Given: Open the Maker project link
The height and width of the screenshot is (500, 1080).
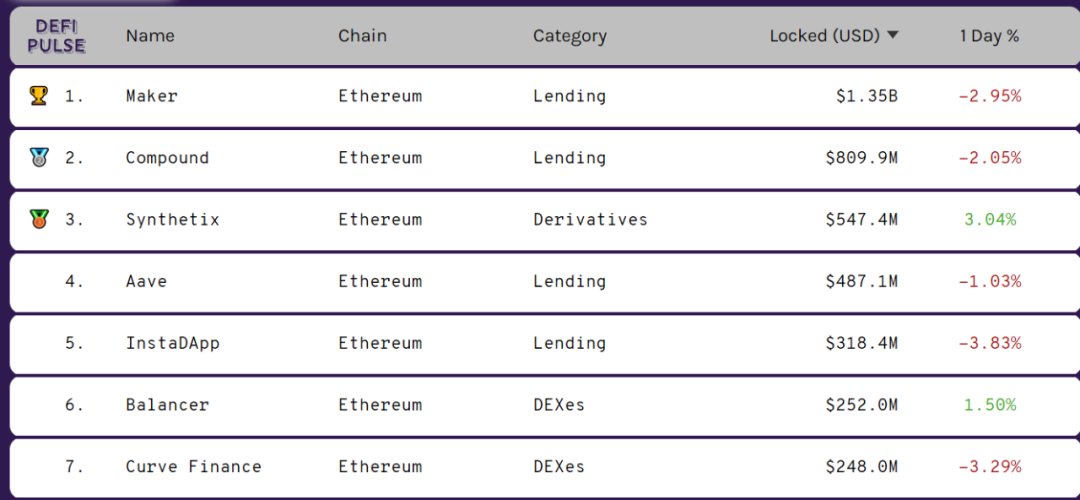Looking at the screenshot, I should (x=152, y=96).
